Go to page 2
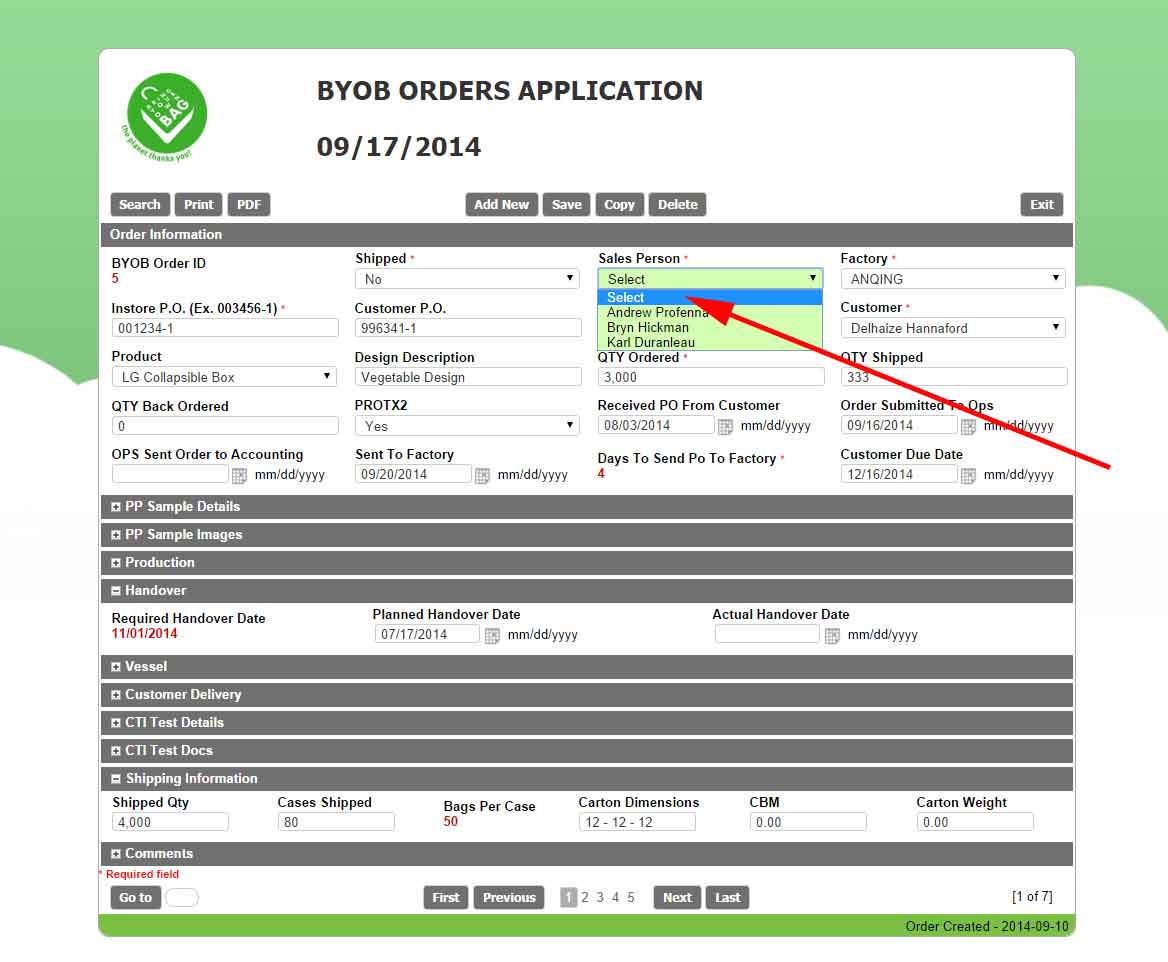This screenshot has width=1168, height=962. (585, 897)
